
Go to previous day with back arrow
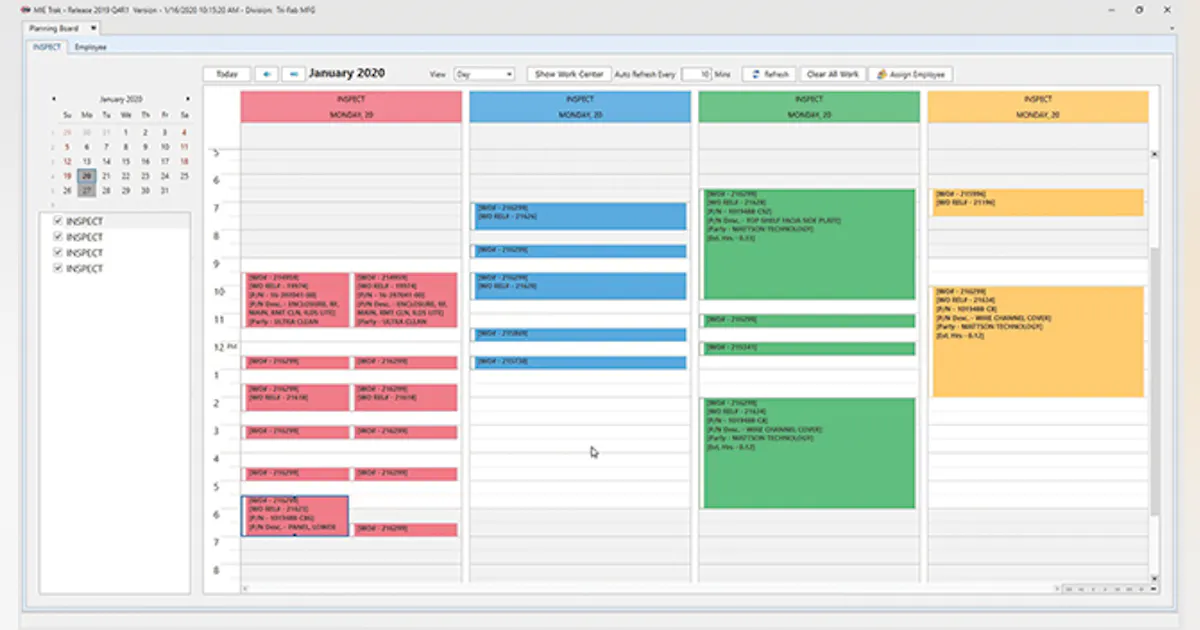(x=267, y=74)
